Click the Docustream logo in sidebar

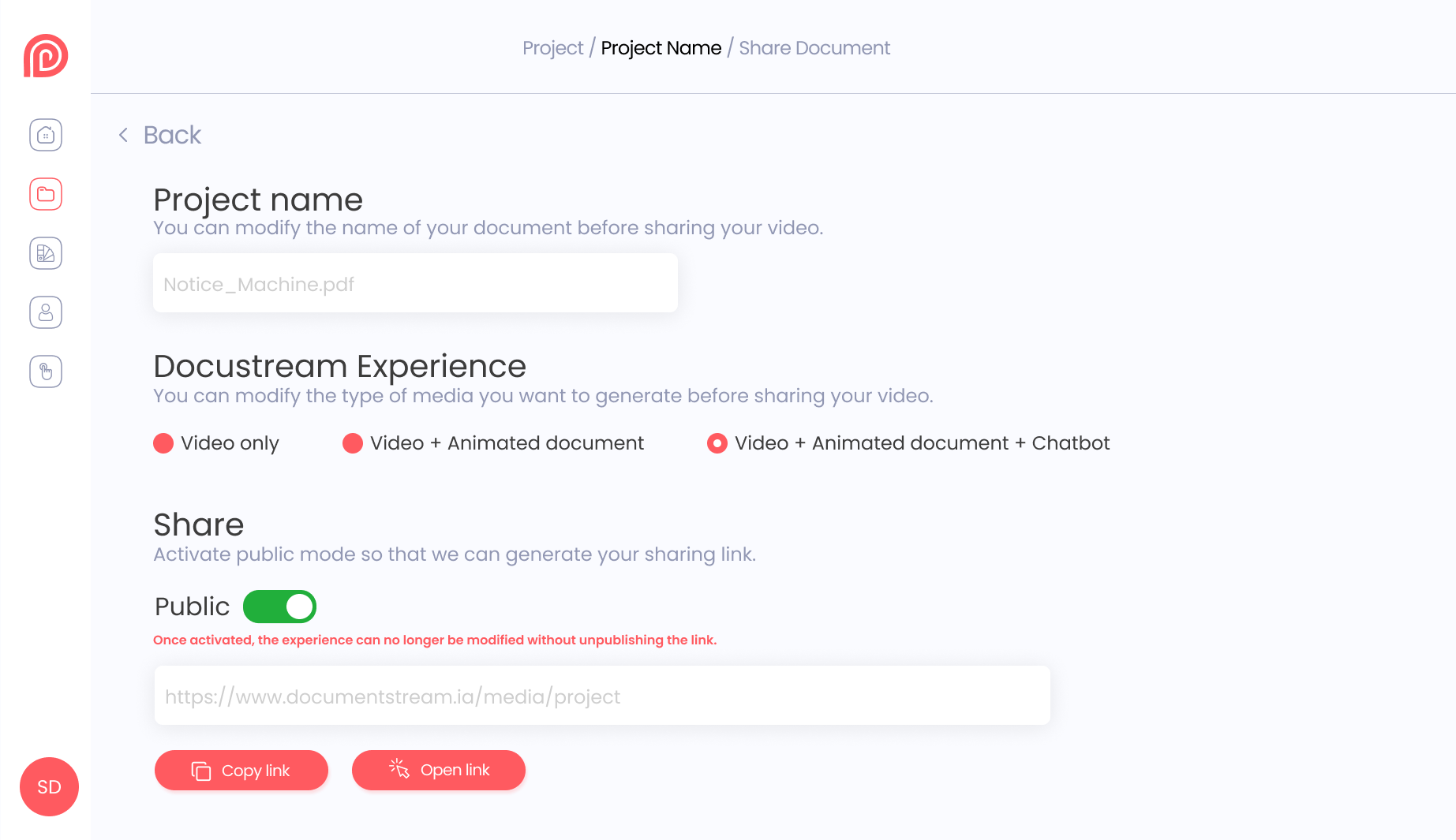tap(46, 56)
